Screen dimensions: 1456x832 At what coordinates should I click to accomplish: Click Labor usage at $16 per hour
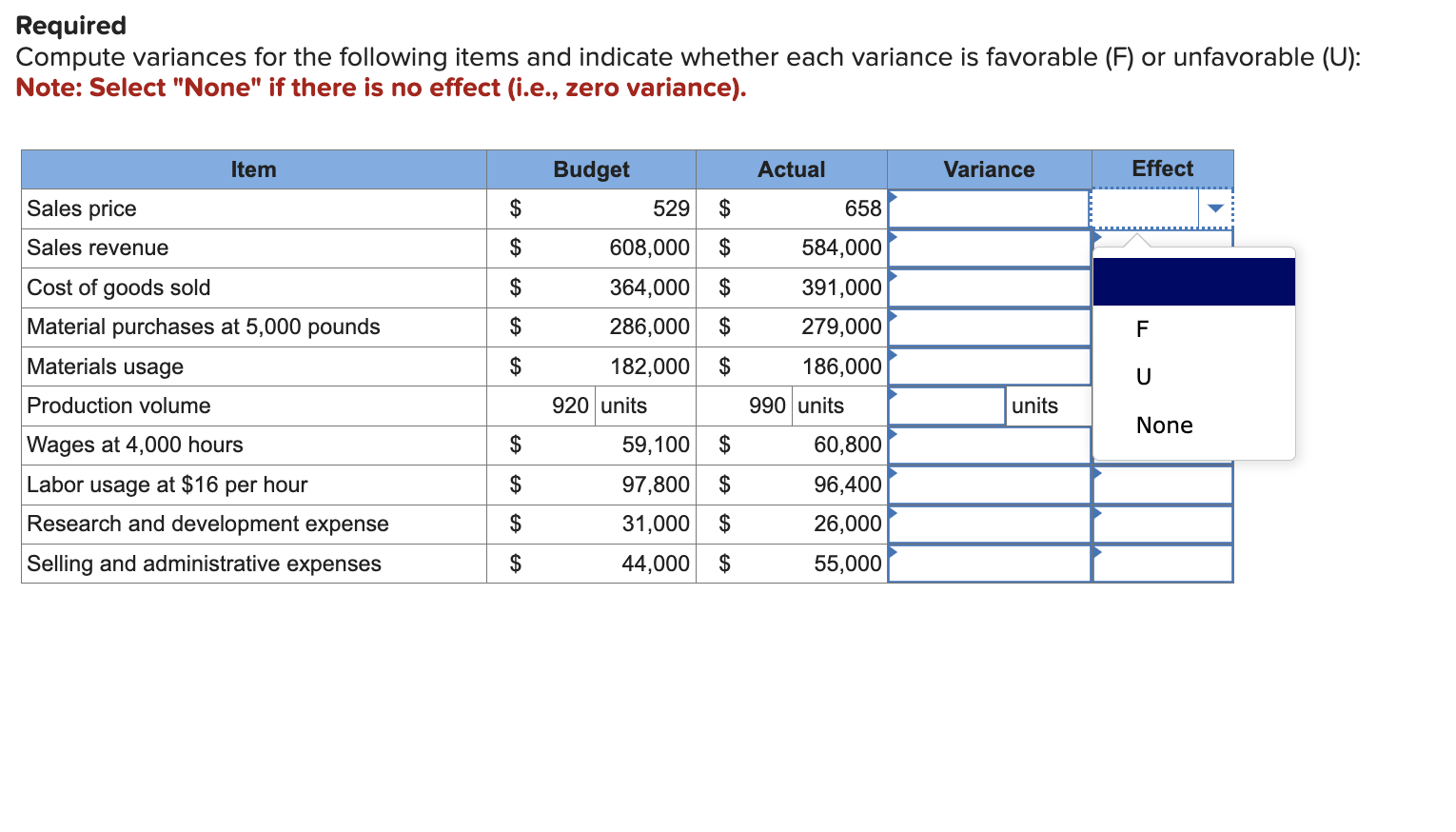pyautogui.click(x=167, y=485)
